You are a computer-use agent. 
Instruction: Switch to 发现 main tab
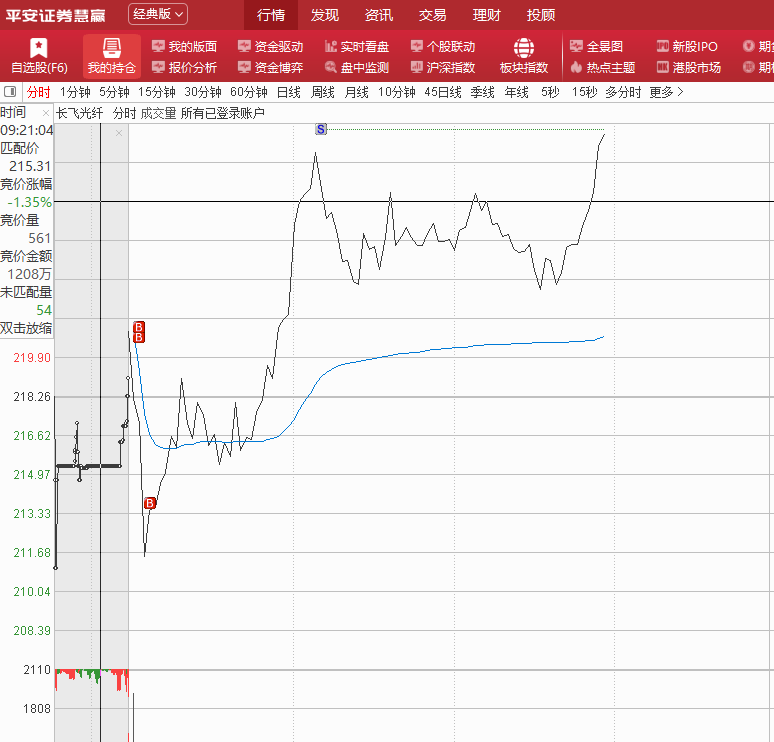point(325,15)
